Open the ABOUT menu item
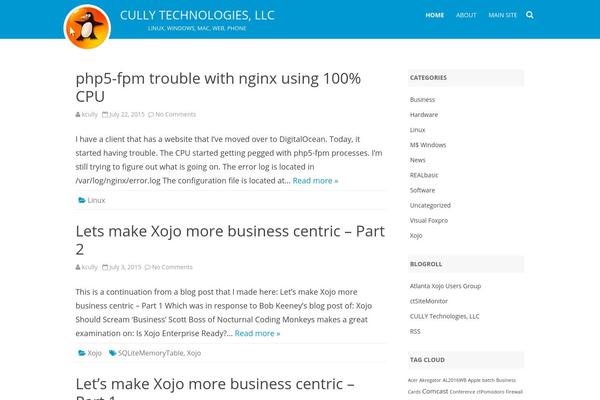 (466, 15)
